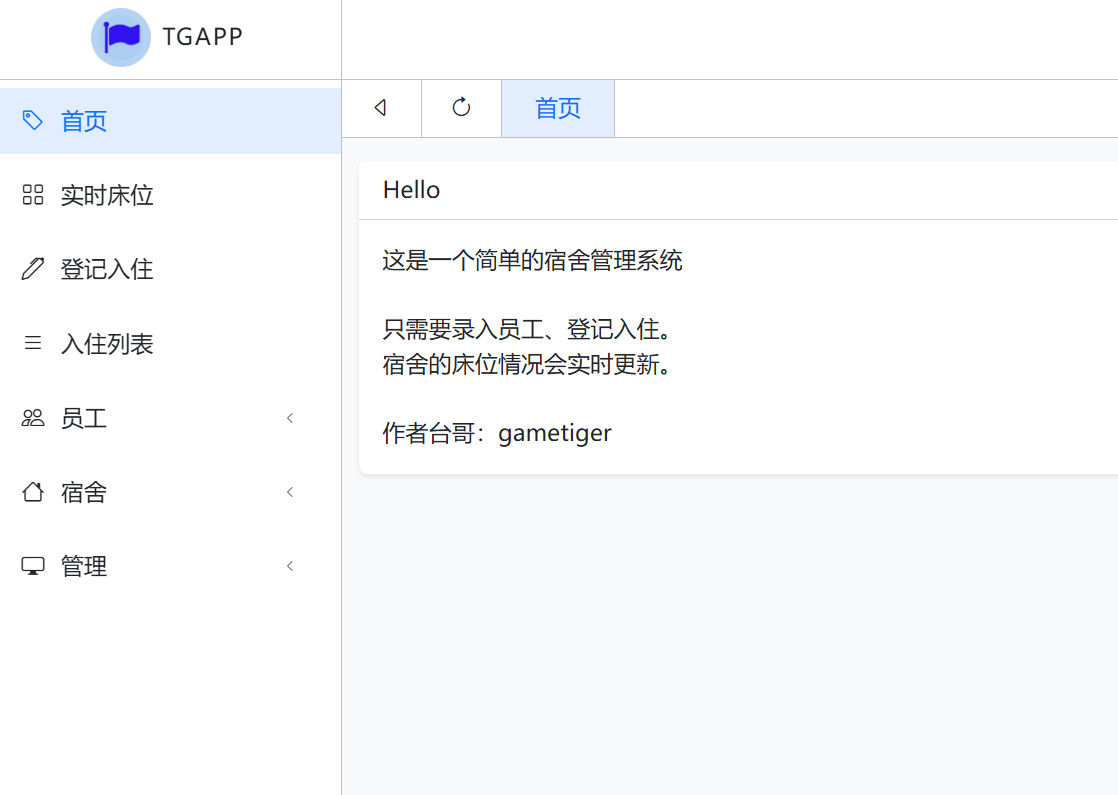
Task: Collapse sidebar with the left triangle button
Action: [381, 108]
